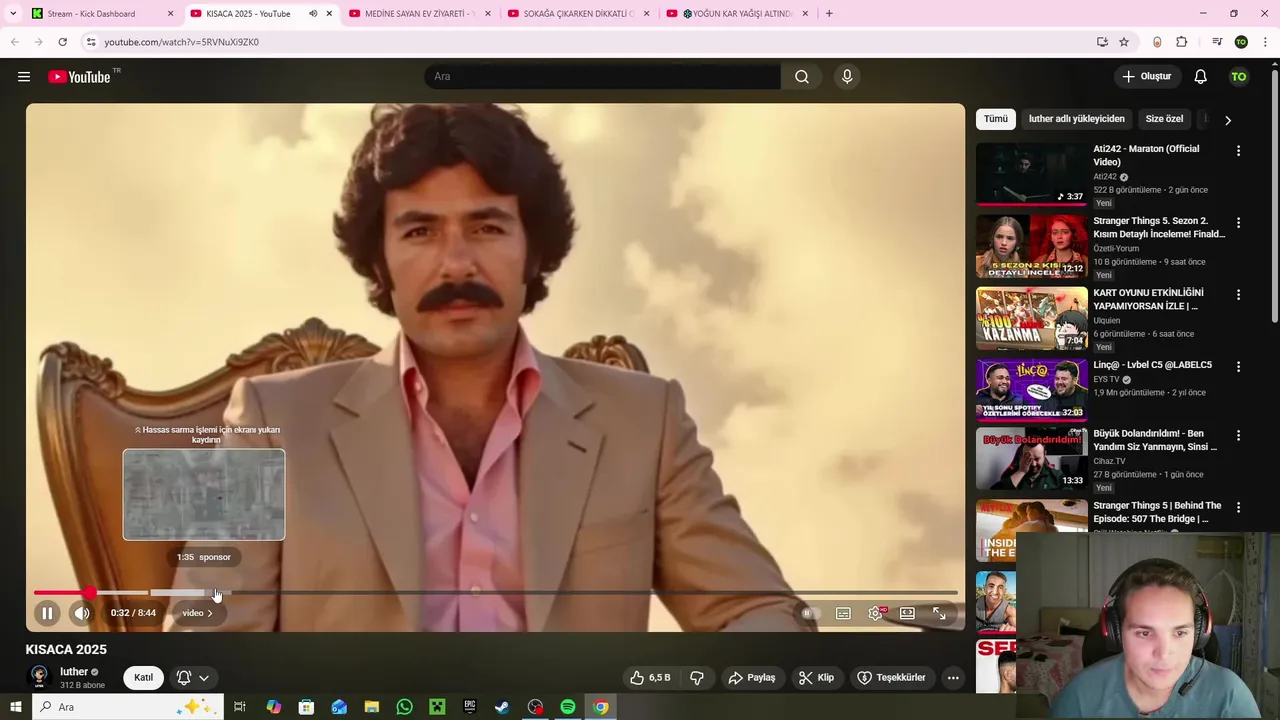Open the luther channel name link
1280x720 pixels.
74,672
